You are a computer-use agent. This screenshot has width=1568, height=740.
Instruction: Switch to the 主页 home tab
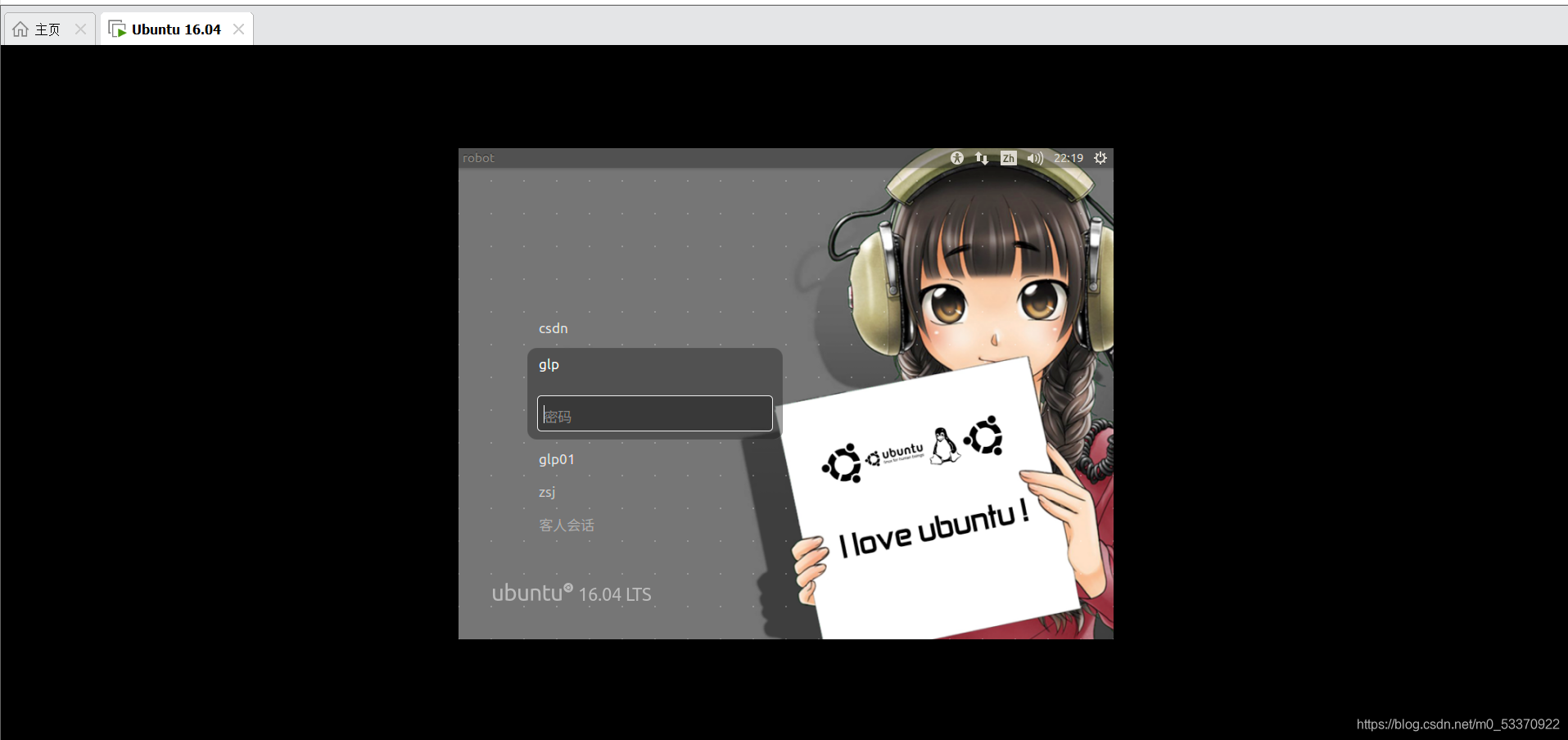(x=48, y=29)
